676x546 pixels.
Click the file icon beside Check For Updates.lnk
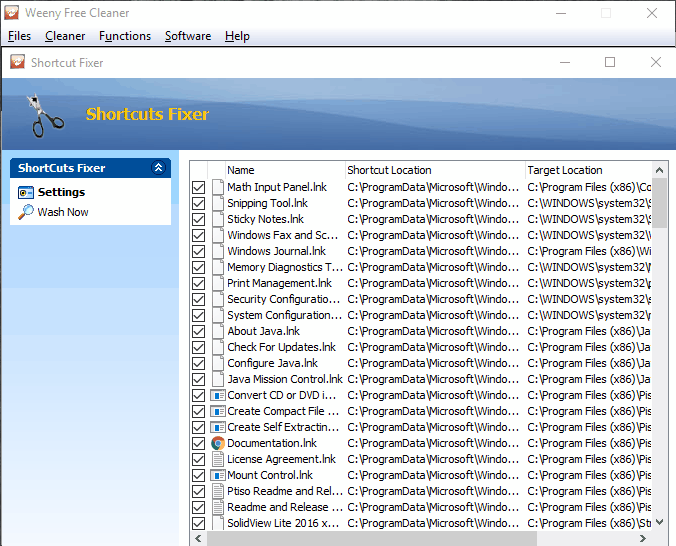point(218,347)
